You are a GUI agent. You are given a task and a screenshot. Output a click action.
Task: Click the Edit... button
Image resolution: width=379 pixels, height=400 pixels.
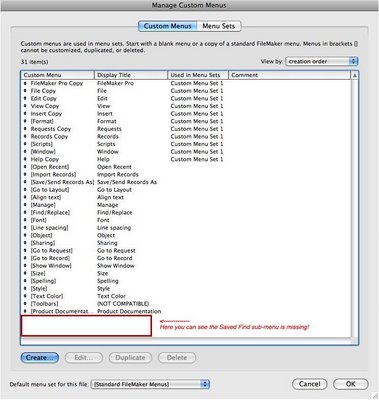coord(84,358)
